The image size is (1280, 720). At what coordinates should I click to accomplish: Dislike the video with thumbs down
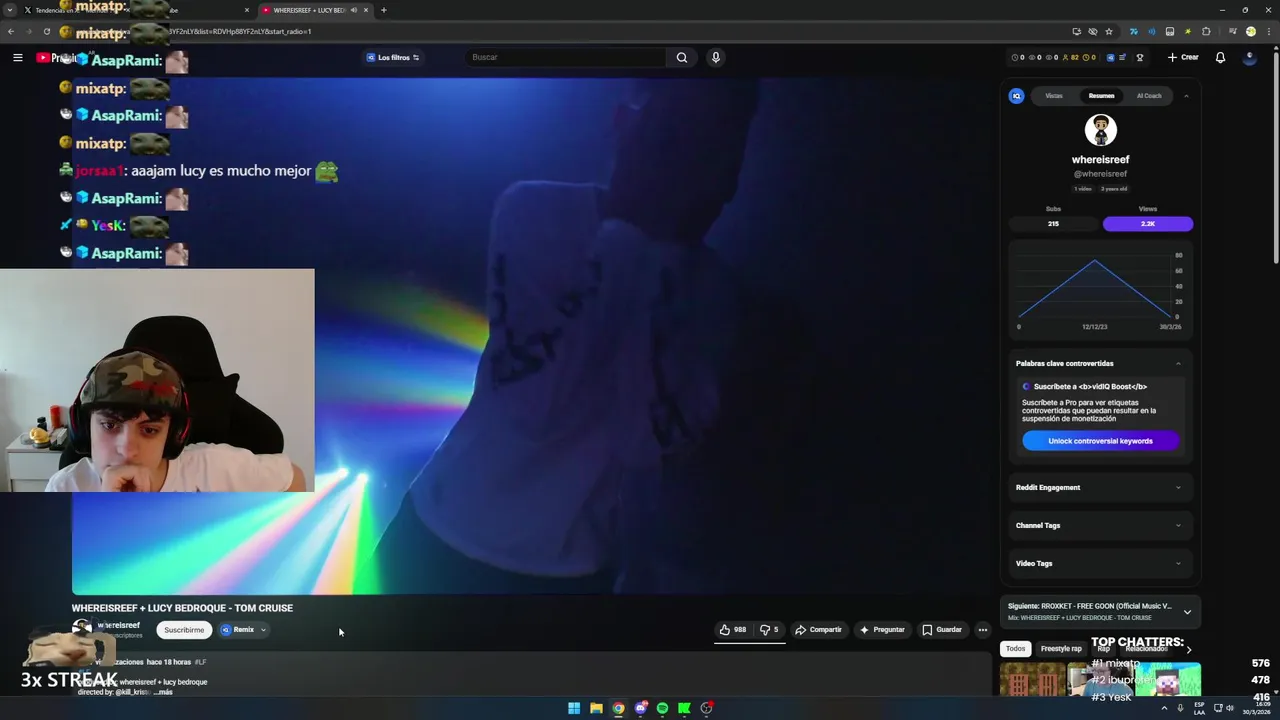click(x=768, y=630)
